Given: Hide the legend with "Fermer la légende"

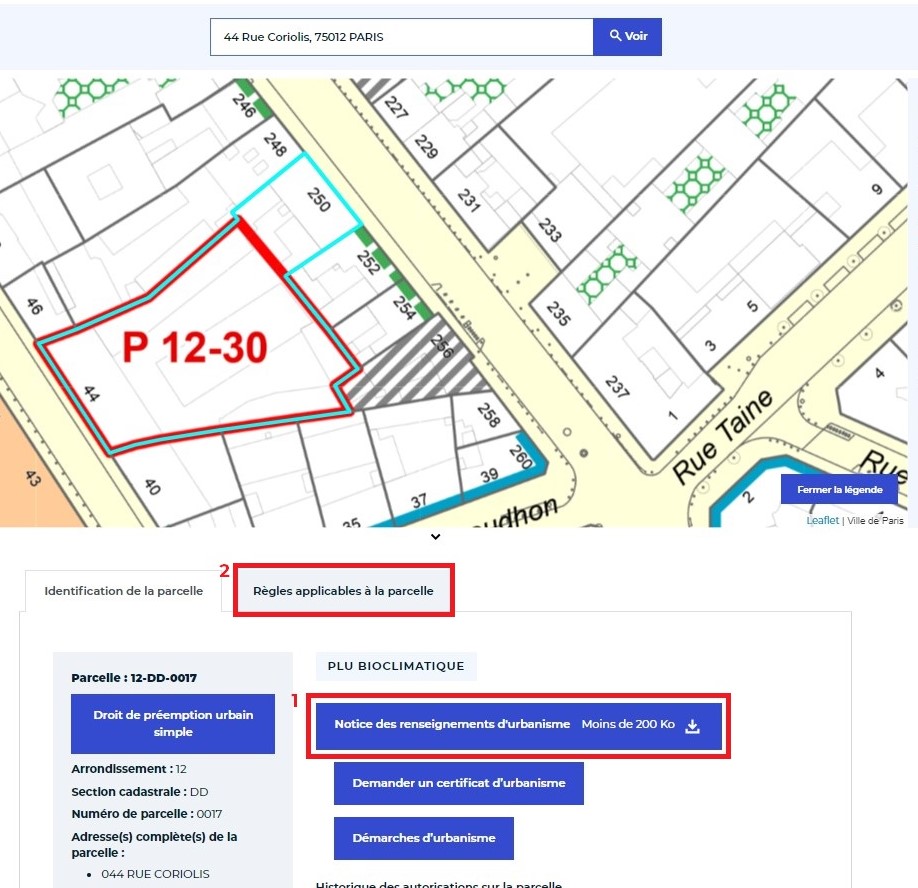Looking at the screenshot, I should click(x=839, y=489).
